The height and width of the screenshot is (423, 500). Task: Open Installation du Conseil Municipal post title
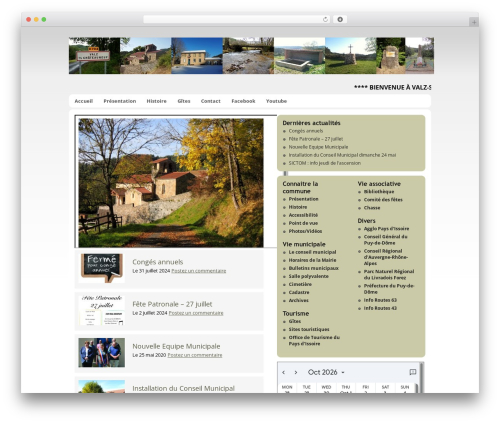coord(183,388)
